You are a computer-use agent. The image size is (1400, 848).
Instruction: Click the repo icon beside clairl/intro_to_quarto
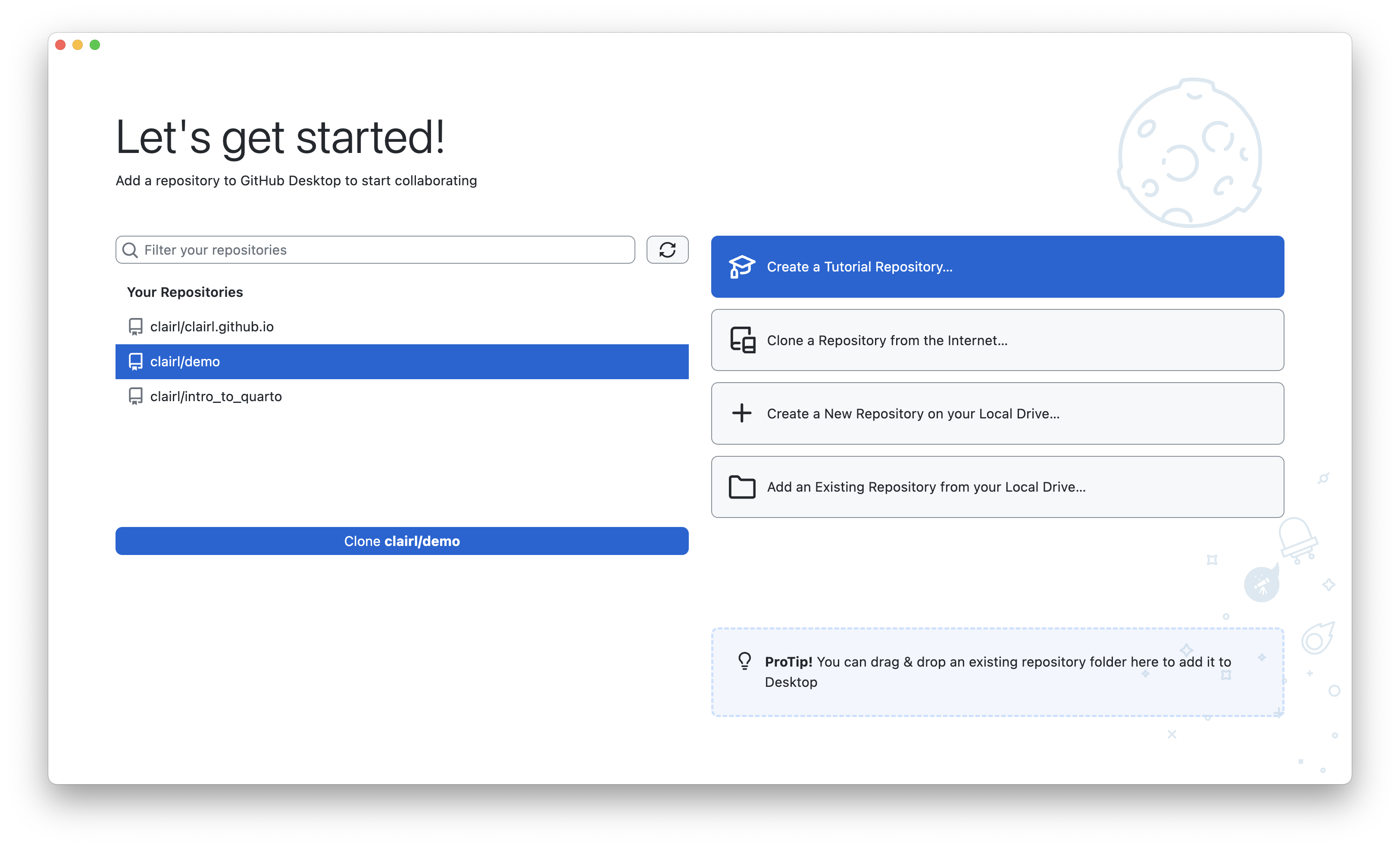(135, 396)
